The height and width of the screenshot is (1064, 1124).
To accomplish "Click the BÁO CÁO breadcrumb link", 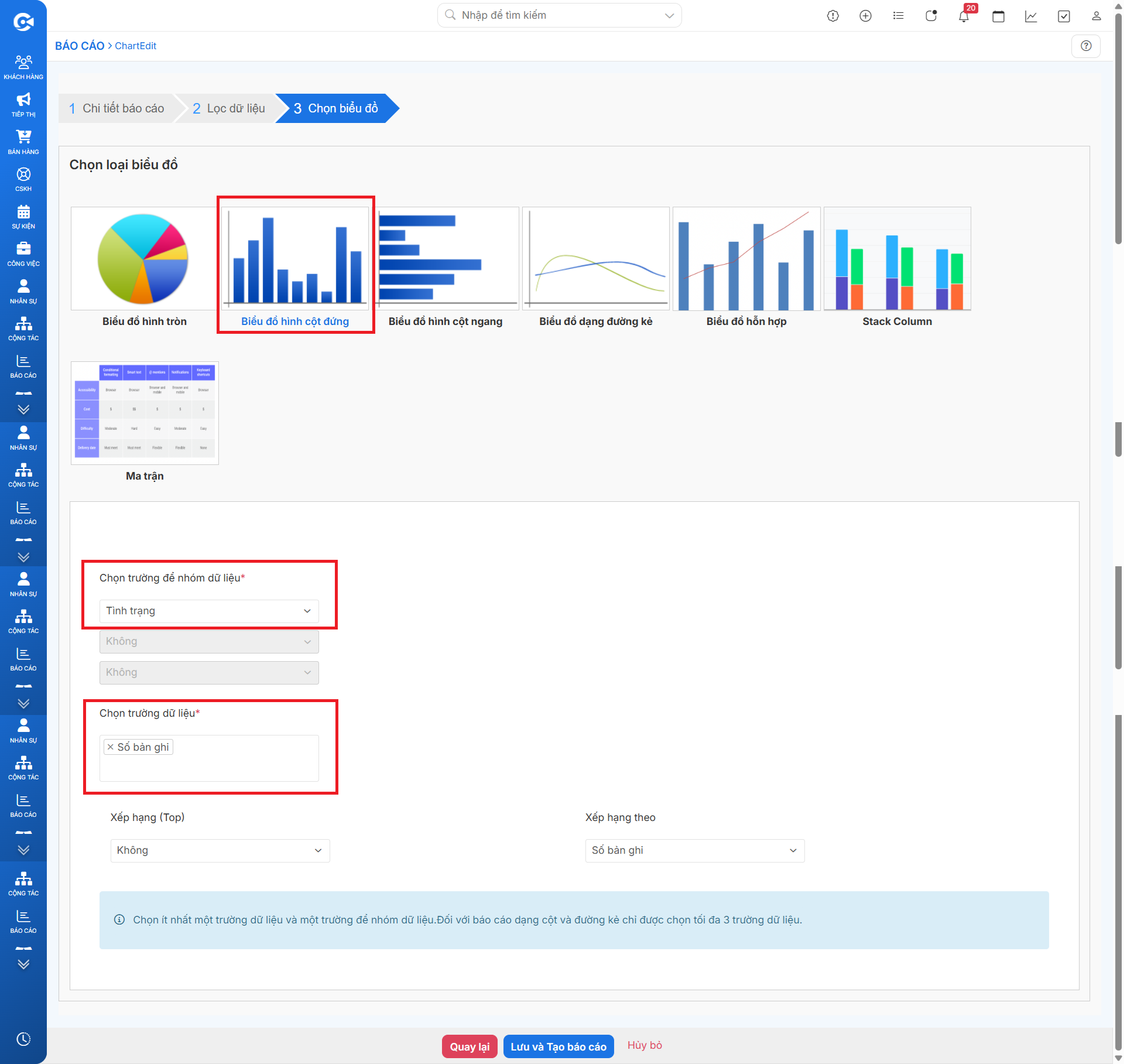I will tap(80, 46).
